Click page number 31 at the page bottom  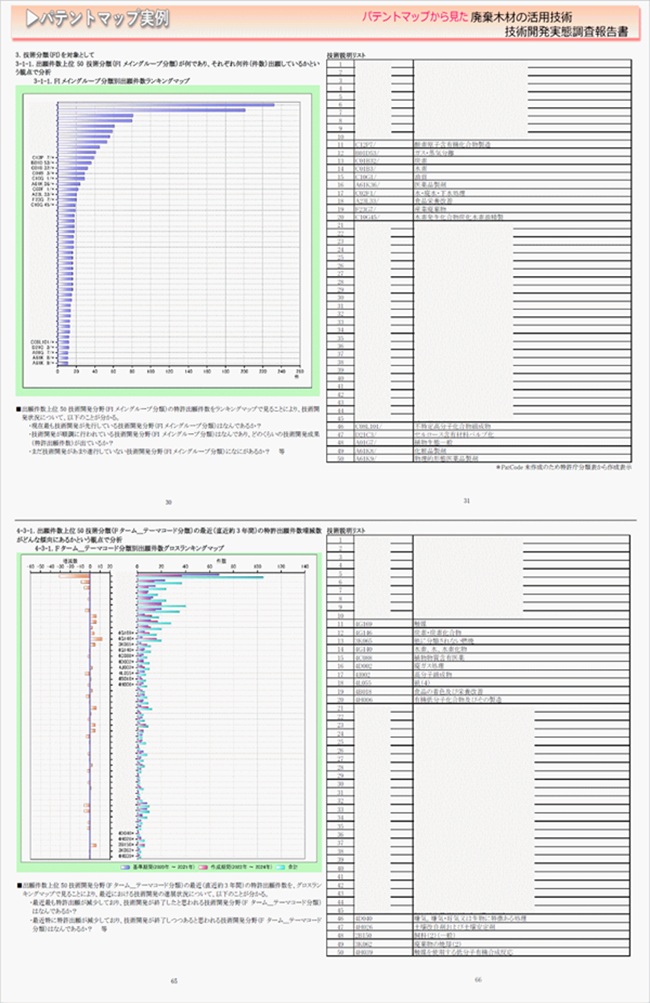466,500
